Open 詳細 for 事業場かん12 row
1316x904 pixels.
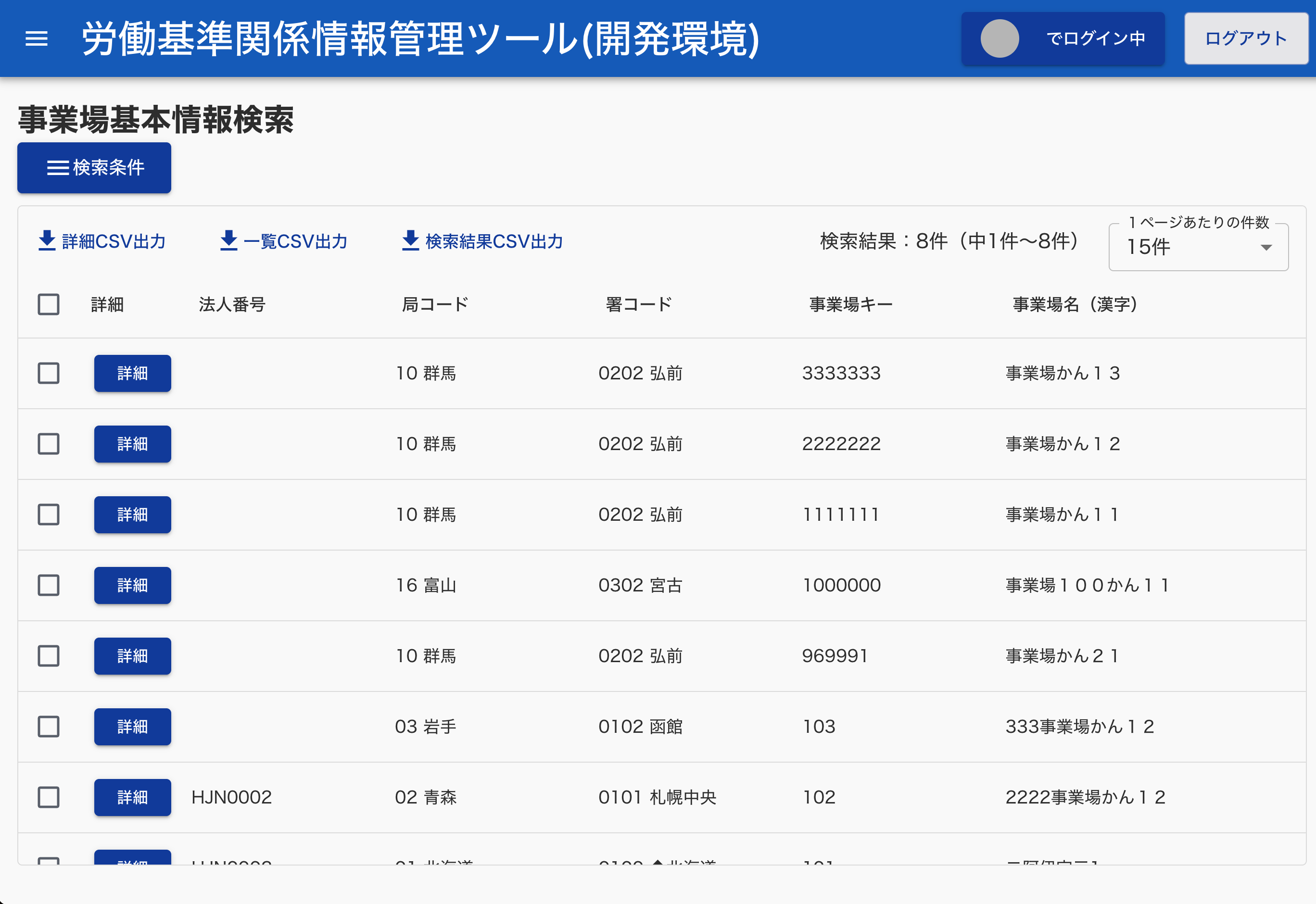(x=132, y=444)
